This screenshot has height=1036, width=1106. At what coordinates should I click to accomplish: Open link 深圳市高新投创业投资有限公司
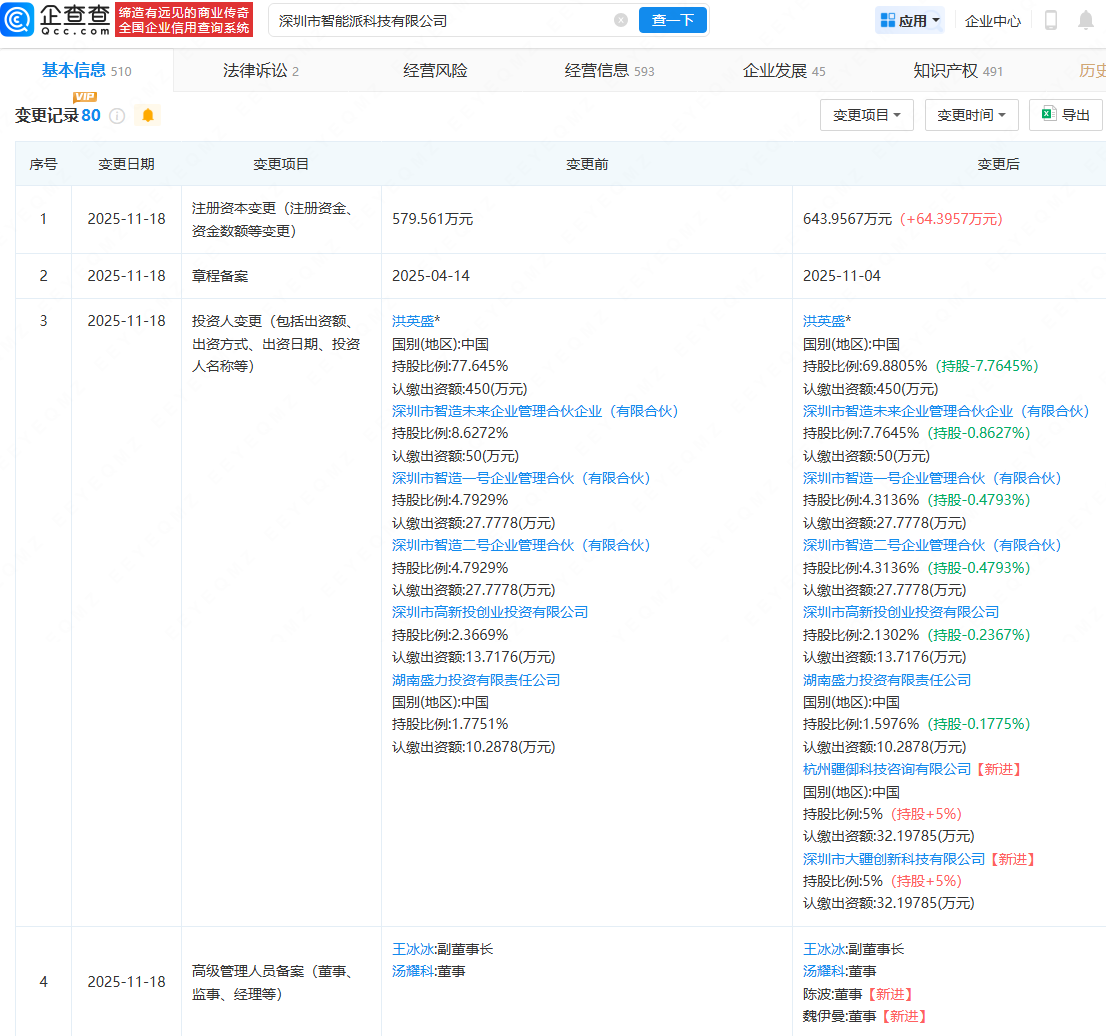pos(491,611)
